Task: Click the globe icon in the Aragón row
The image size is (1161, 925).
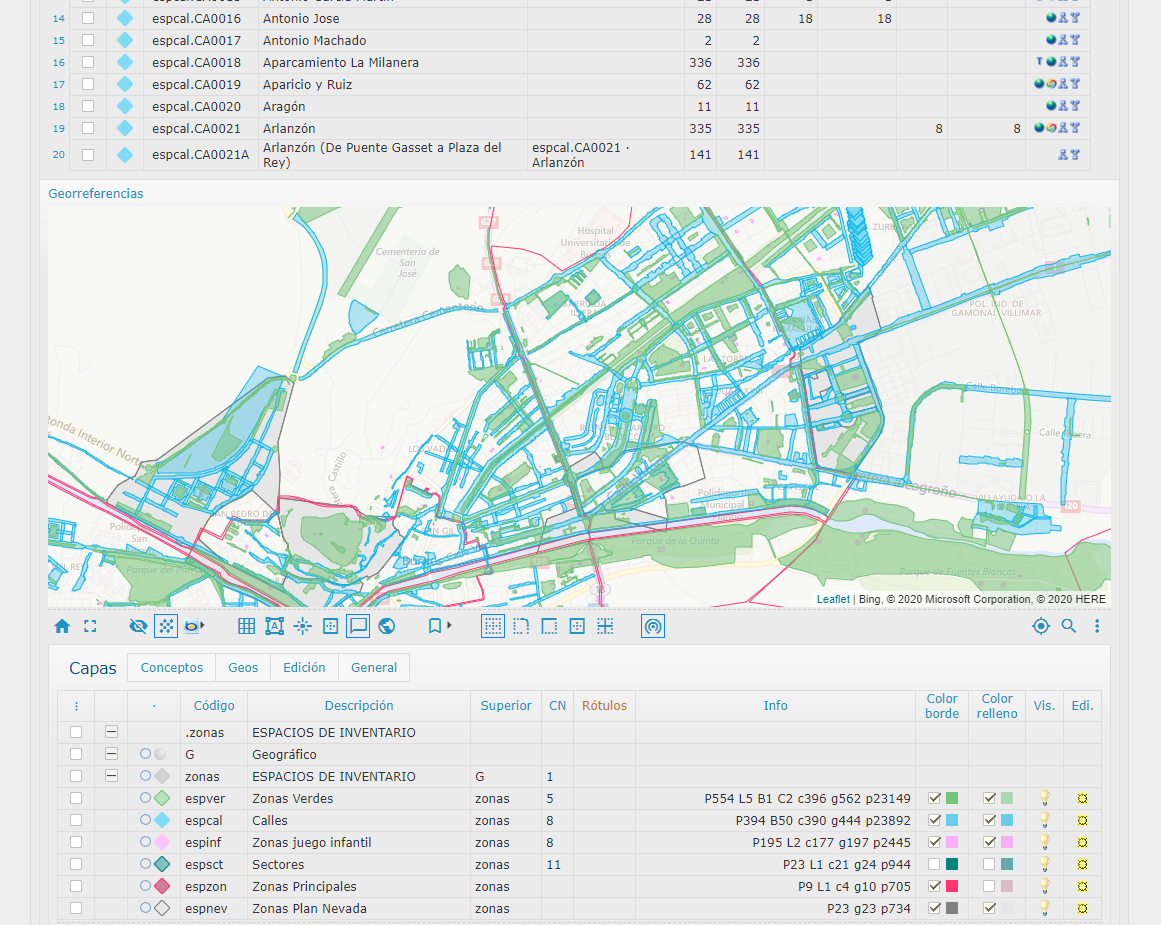Action: pyautogui.click(x=1051, y=106)
